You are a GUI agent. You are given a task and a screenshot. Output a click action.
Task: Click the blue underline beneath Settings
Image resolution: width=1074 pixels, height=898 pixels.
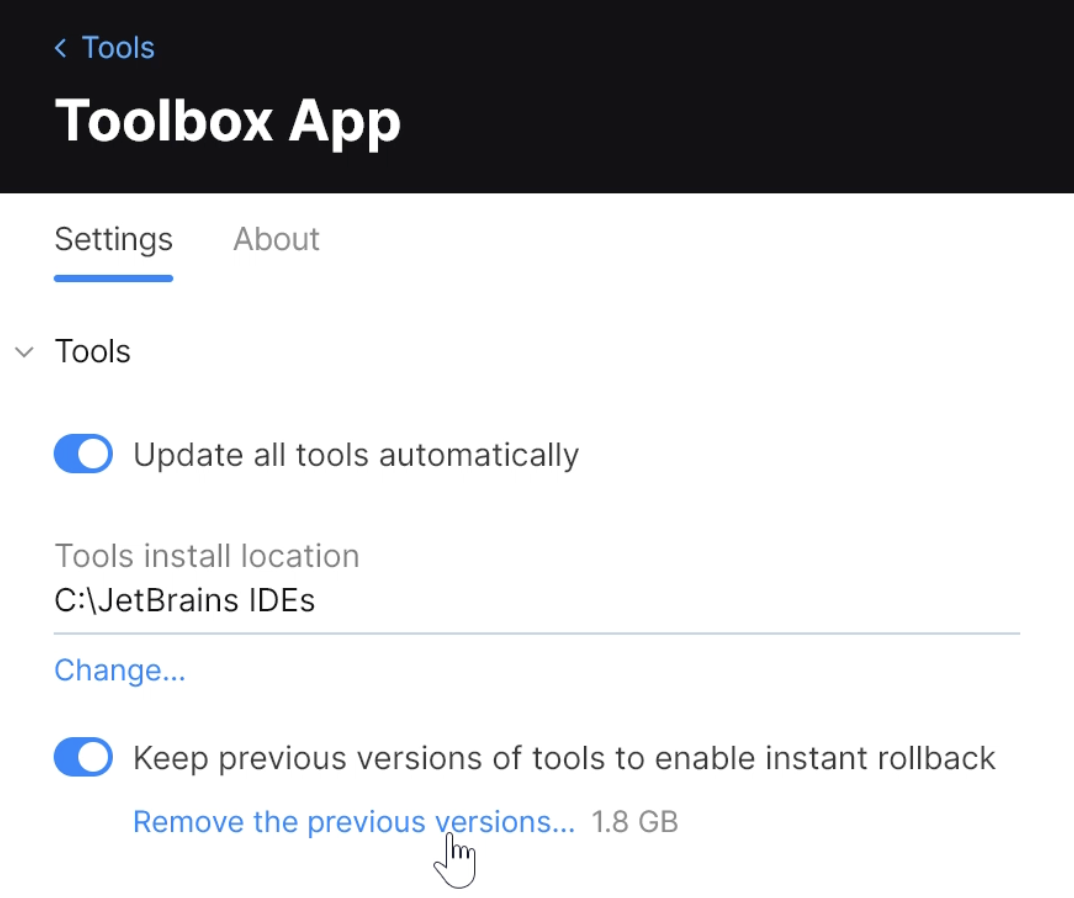(113, 278)
